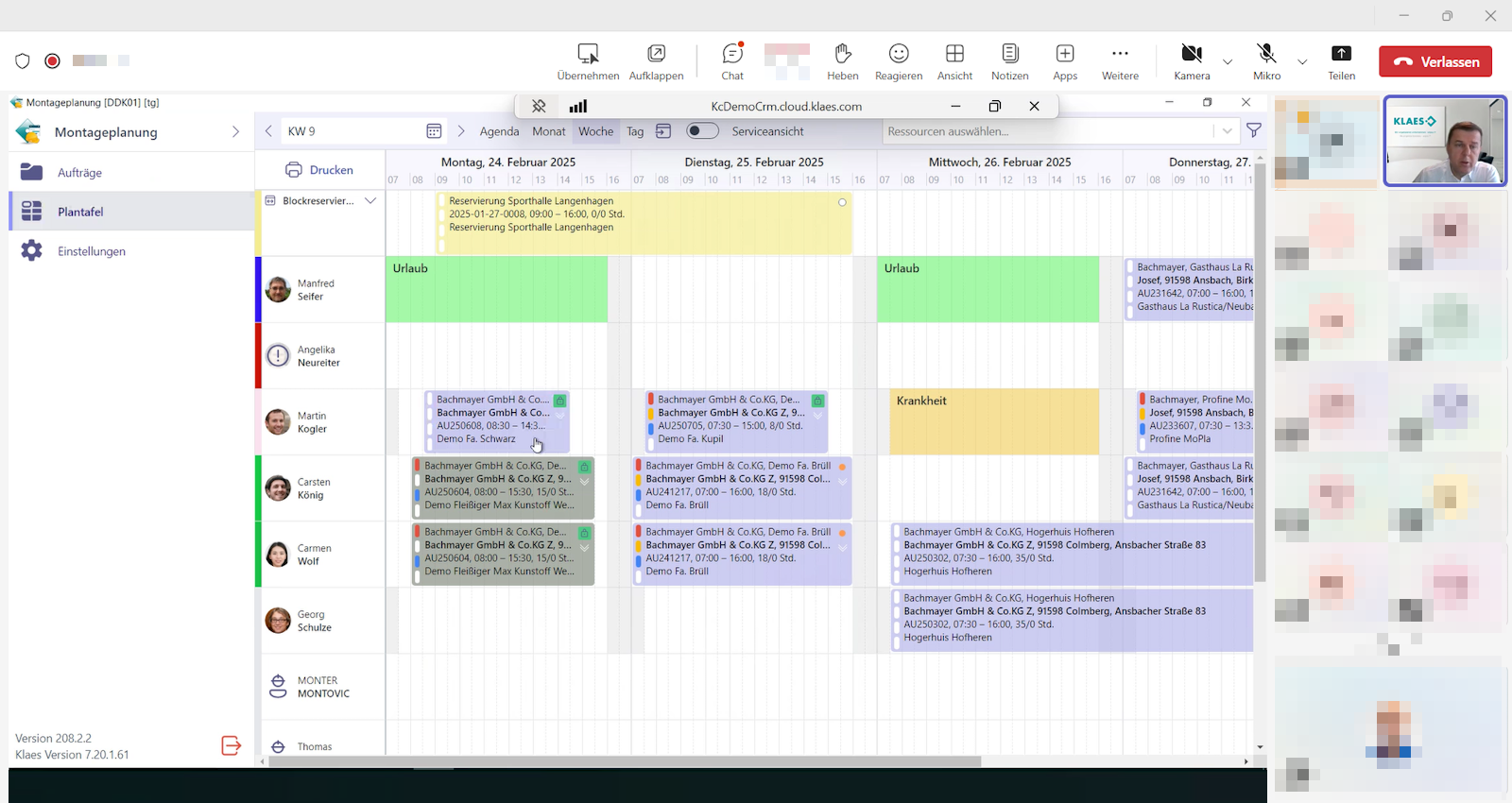Open Chat in meeting toolbar
The image size is (1512, 803).
tap(732, 61)
